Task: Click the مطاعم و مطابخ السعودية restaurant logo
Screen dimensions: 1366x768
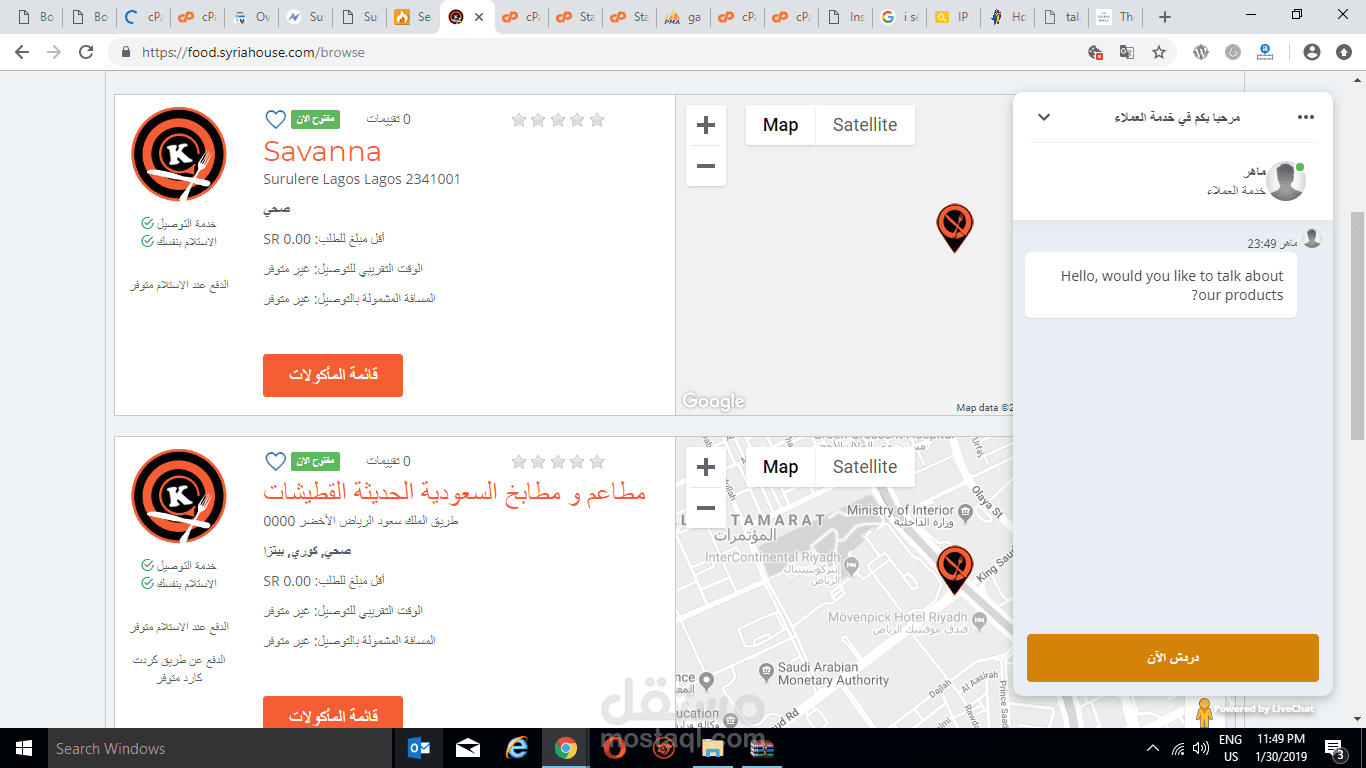Action: click(x=179, y=497)
